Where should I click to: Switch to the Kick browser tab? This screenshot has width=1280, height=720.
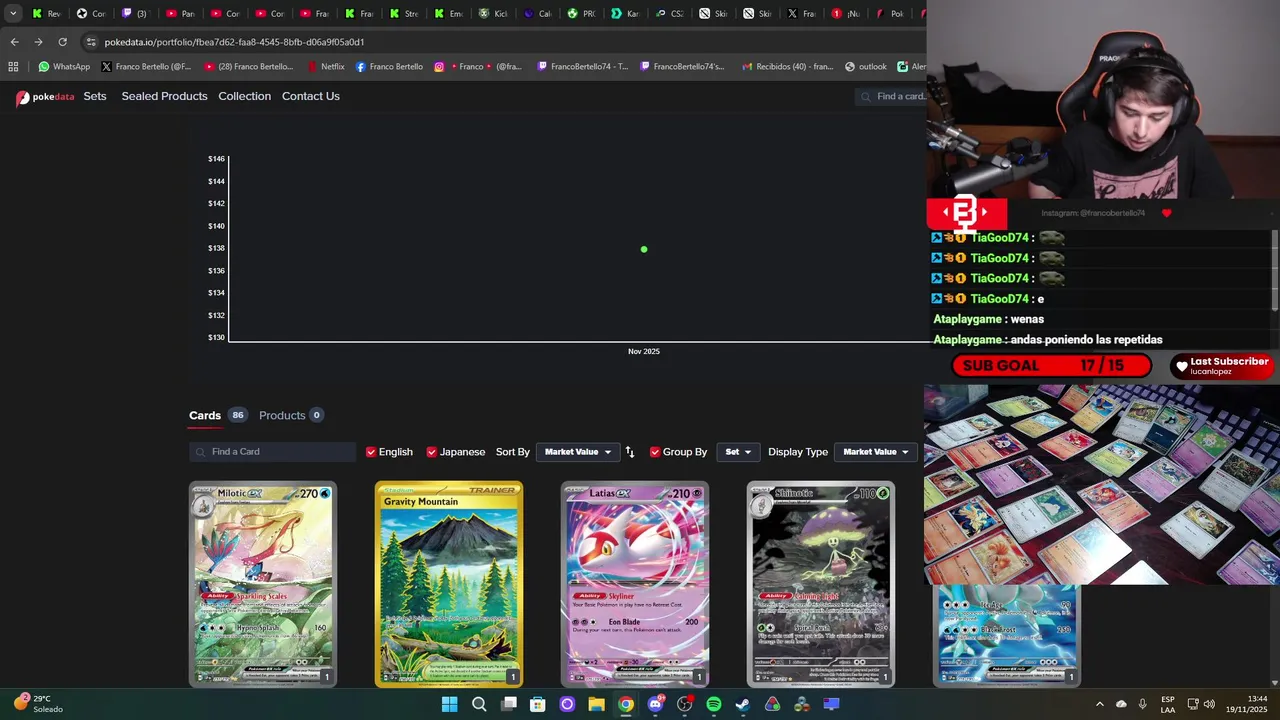(x=493, y=13)
